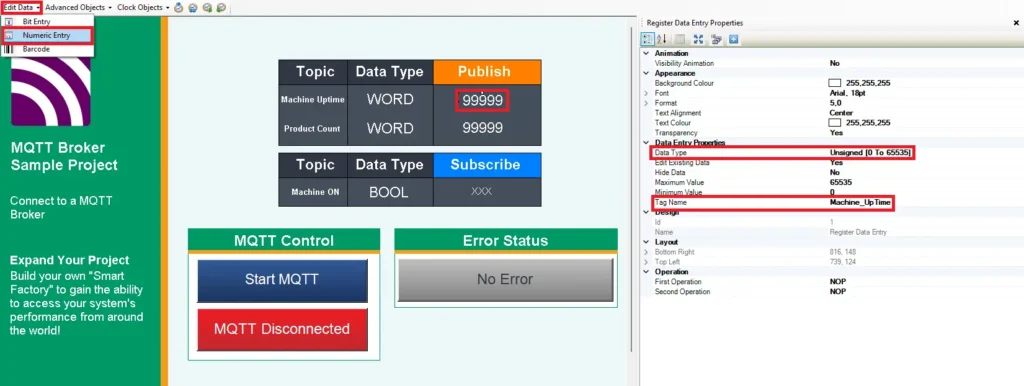Collapse the Animation category
1024x386 pixels.
[647, 54]
